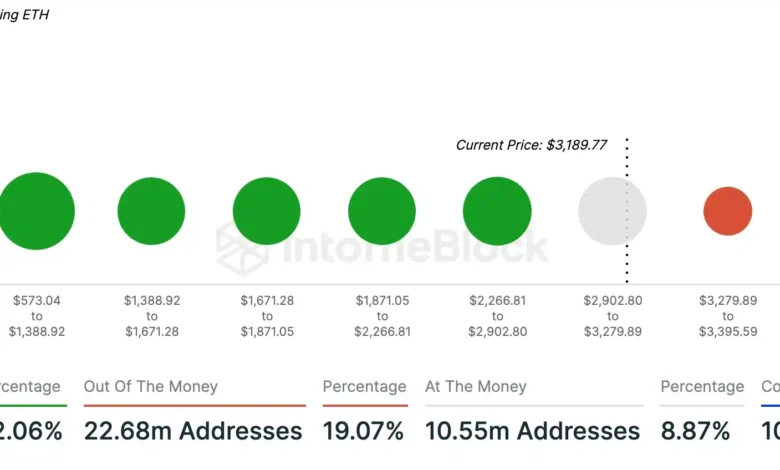This screenshot has height=470, width=780.
Task: Click the 19.07% percentage value
Action: tap(363, 431)
